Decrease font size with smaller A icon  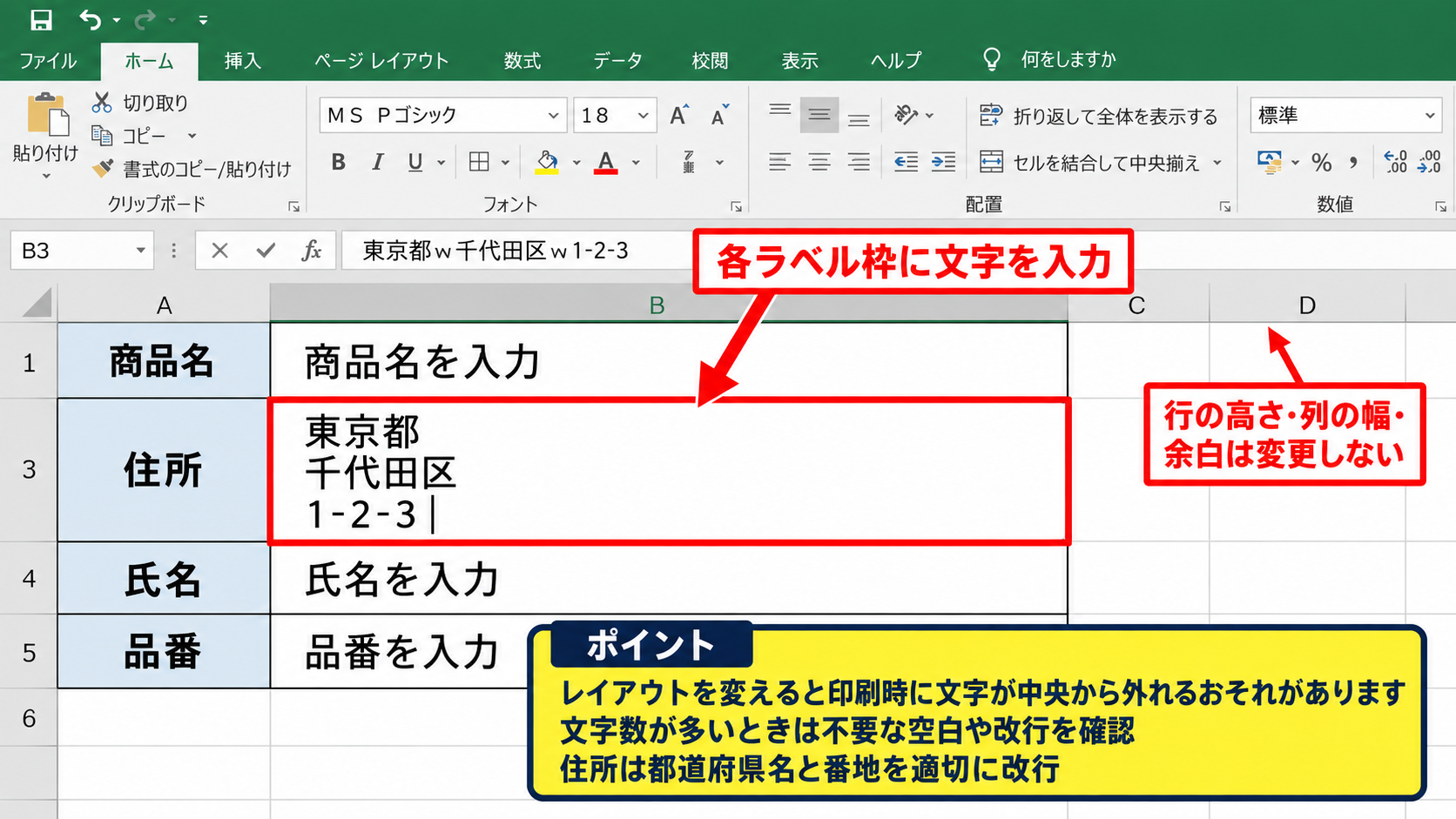coord(719,115)
